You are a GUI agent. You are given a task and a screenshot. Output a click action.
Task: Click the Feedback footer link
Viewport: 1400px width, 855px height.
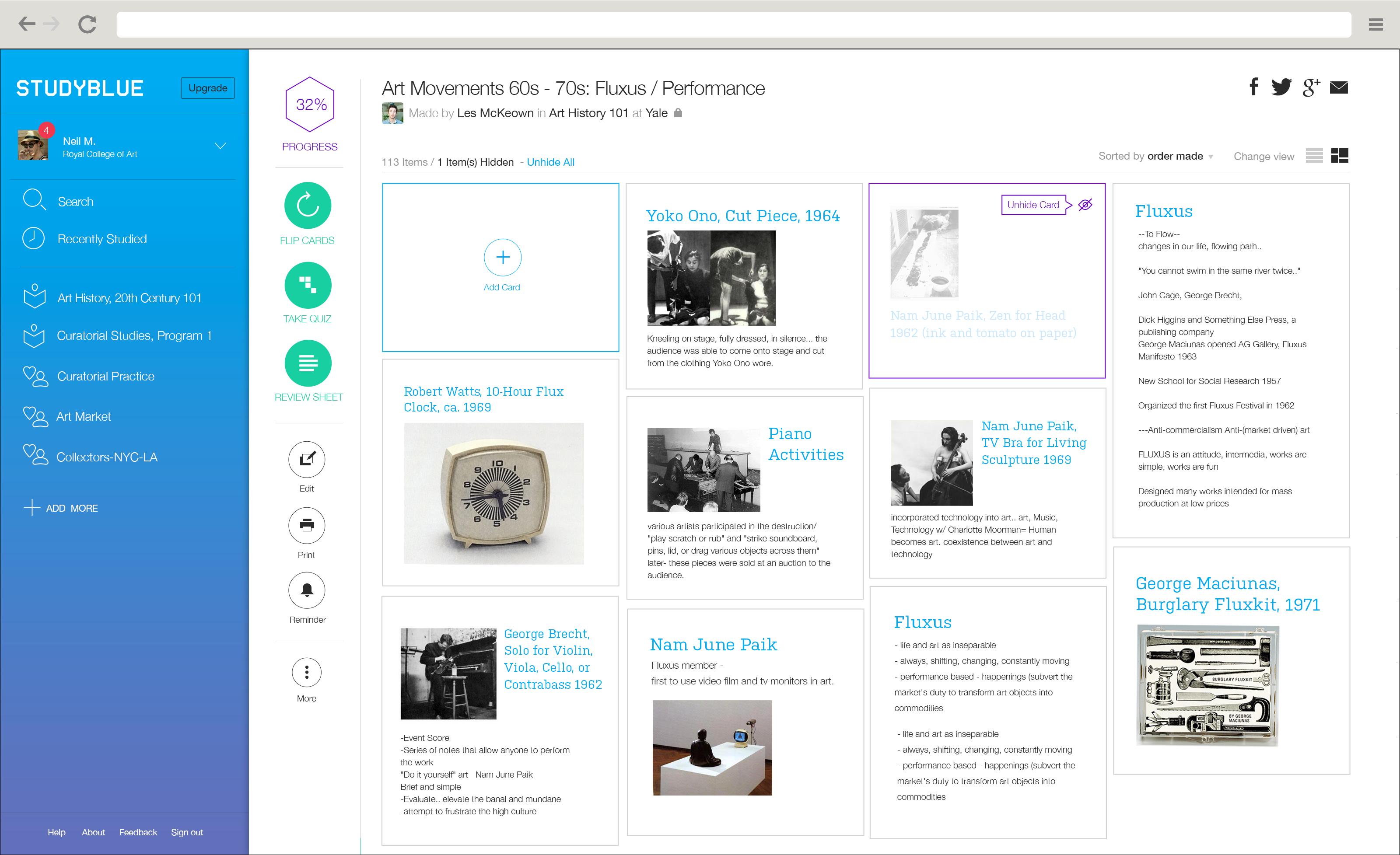tap(138, 832)
